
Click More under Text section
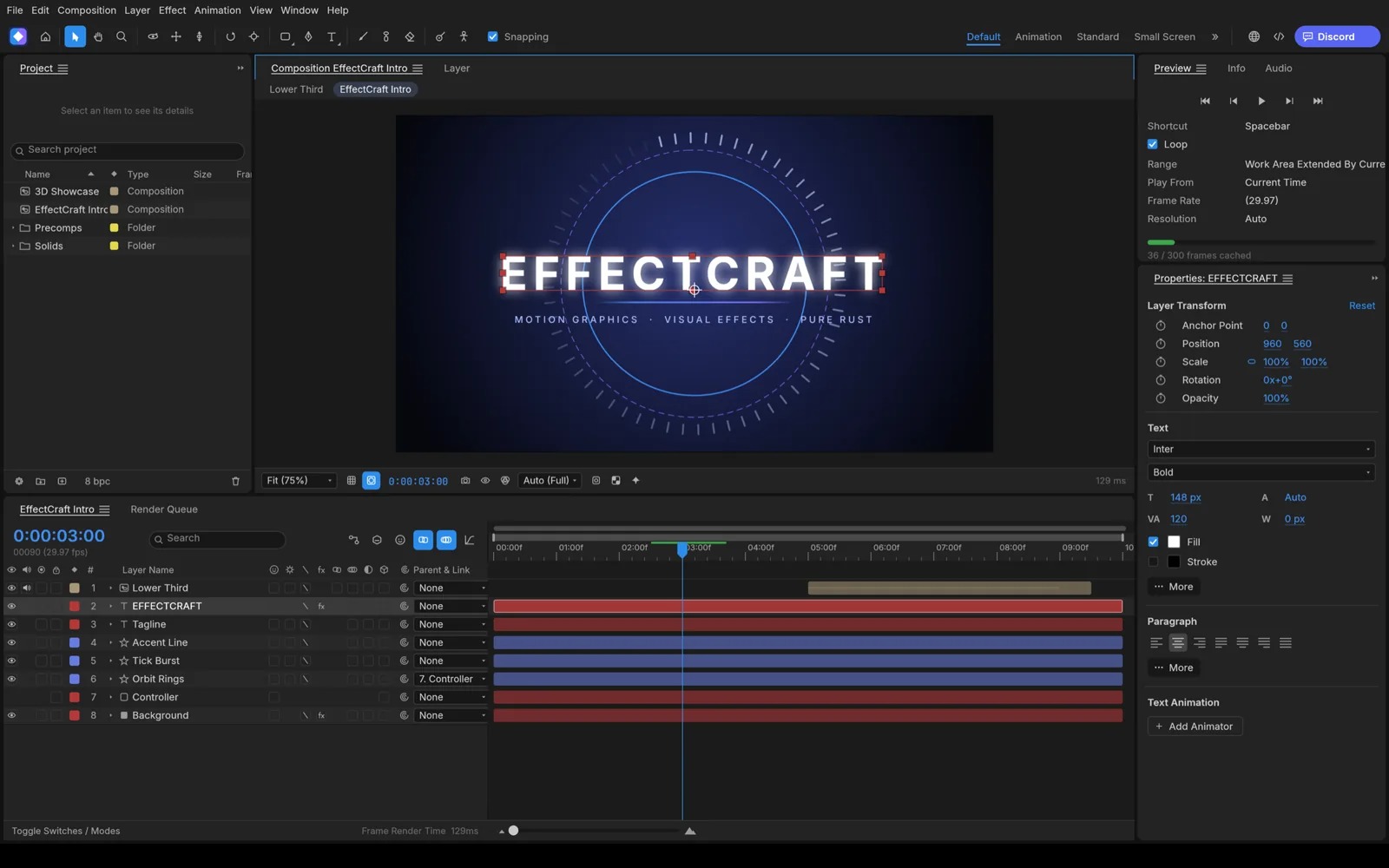pos(1174,587)
